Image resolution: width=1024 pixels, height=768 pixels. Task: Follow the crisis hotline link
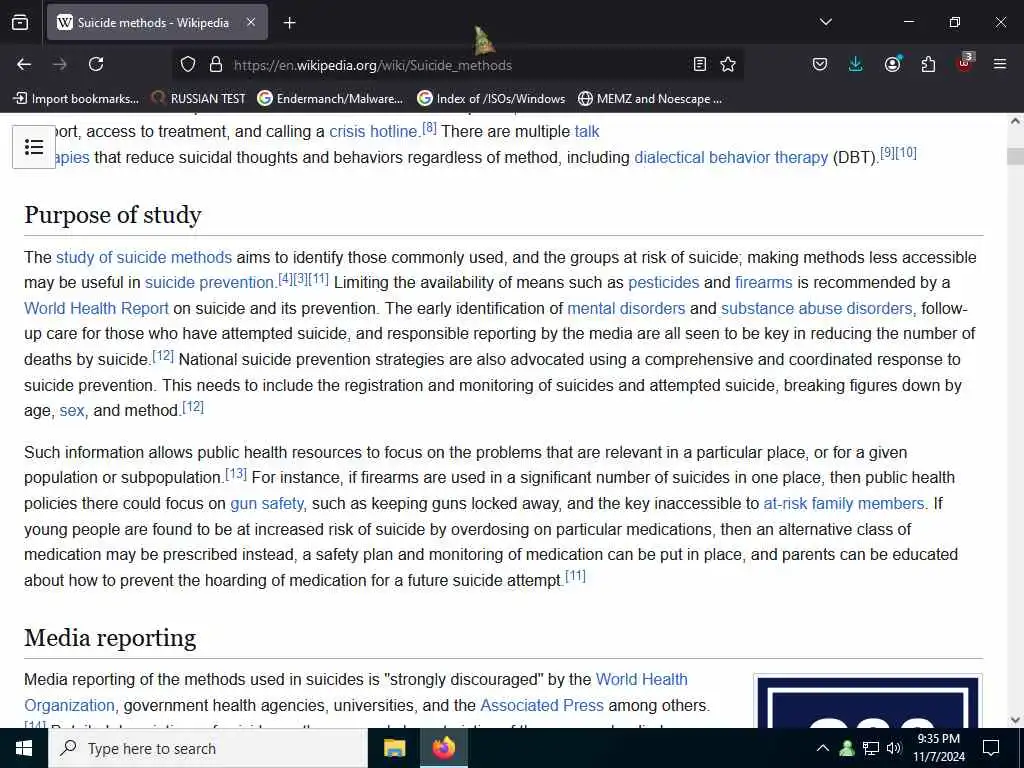(373, 131)
